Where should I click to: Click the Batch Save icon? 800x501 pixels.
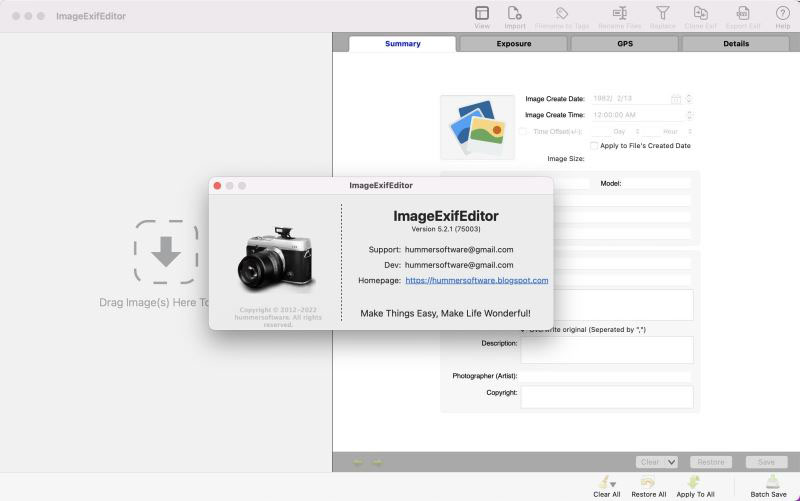772,482
